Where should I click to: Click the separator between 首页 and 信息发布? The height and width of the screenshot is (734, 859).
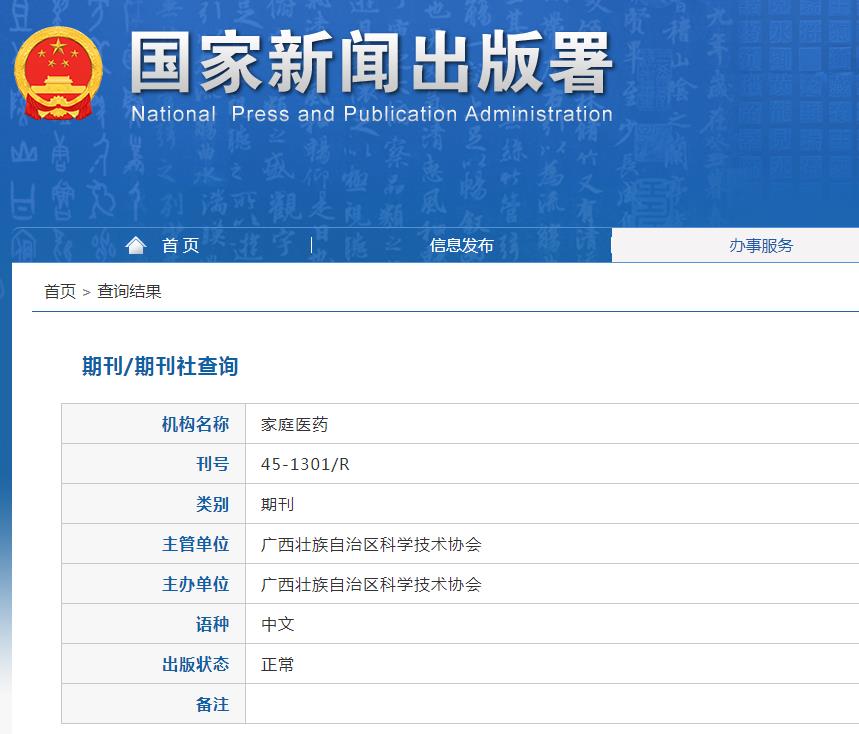pyautogui.click(x=311, y=245)
